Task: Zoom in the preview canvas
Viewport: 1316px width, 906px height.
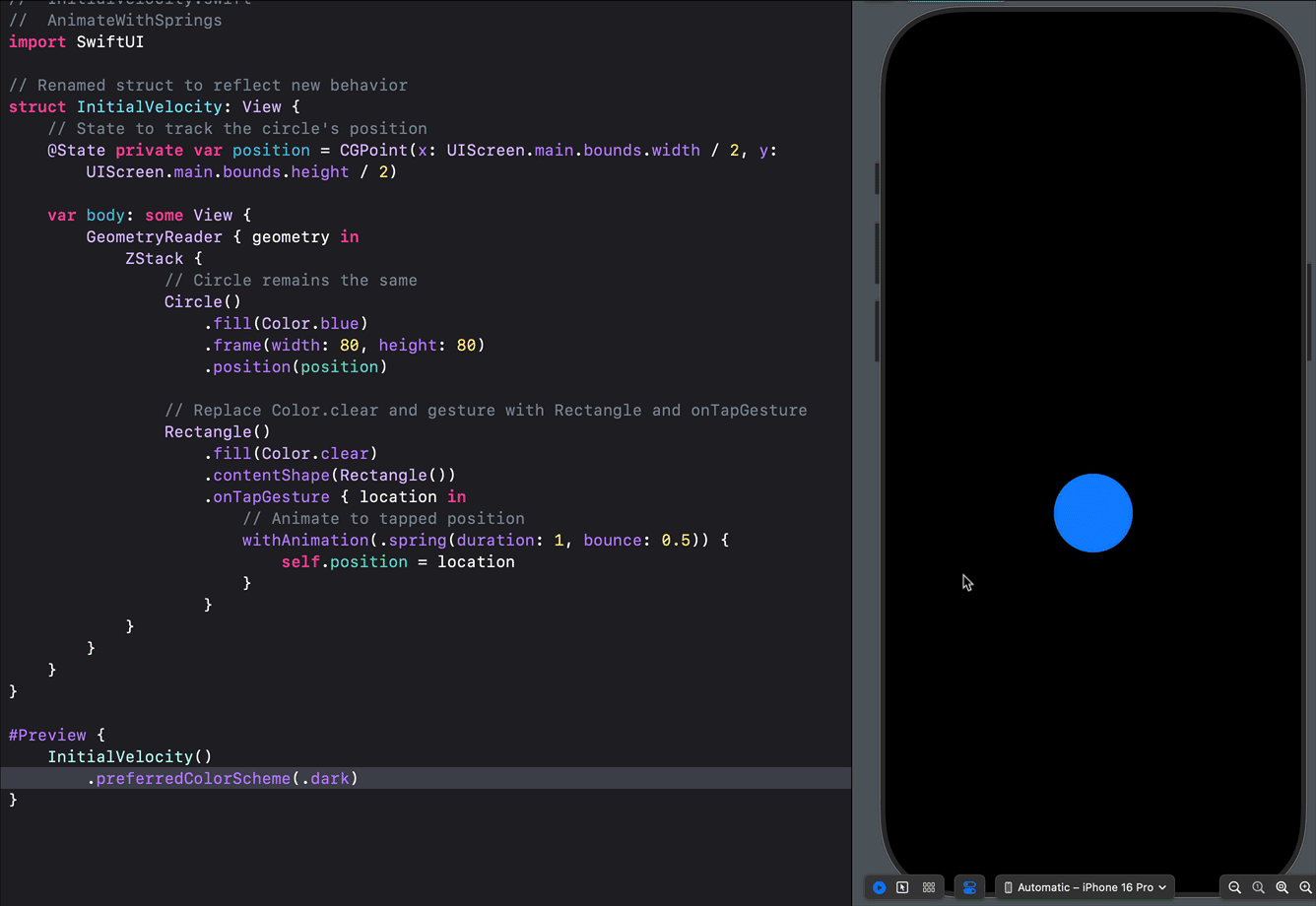Action: click(x=1305, y=887)
